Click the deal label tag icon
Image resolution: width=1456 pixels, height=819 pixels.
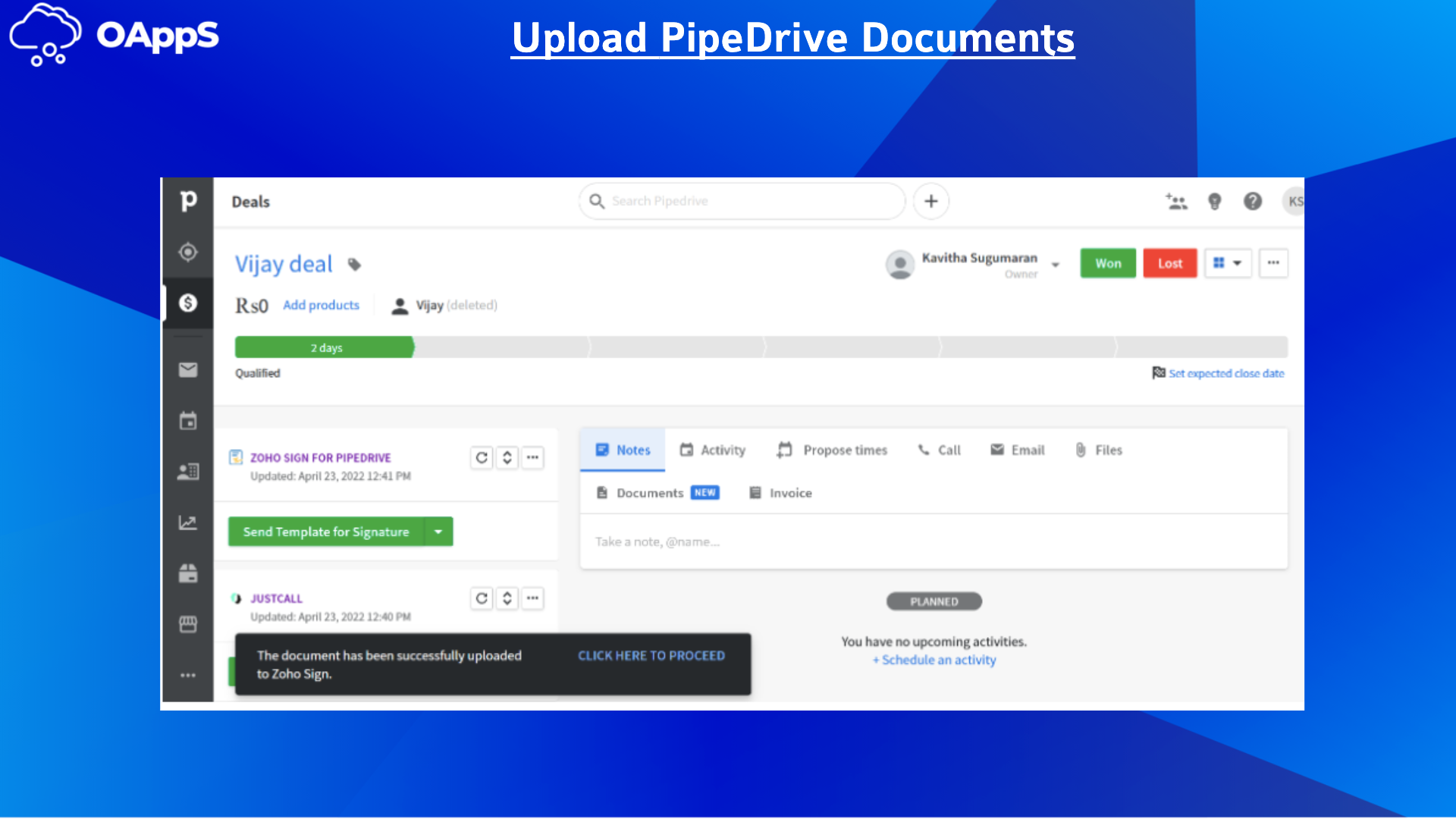click(354, 264)
